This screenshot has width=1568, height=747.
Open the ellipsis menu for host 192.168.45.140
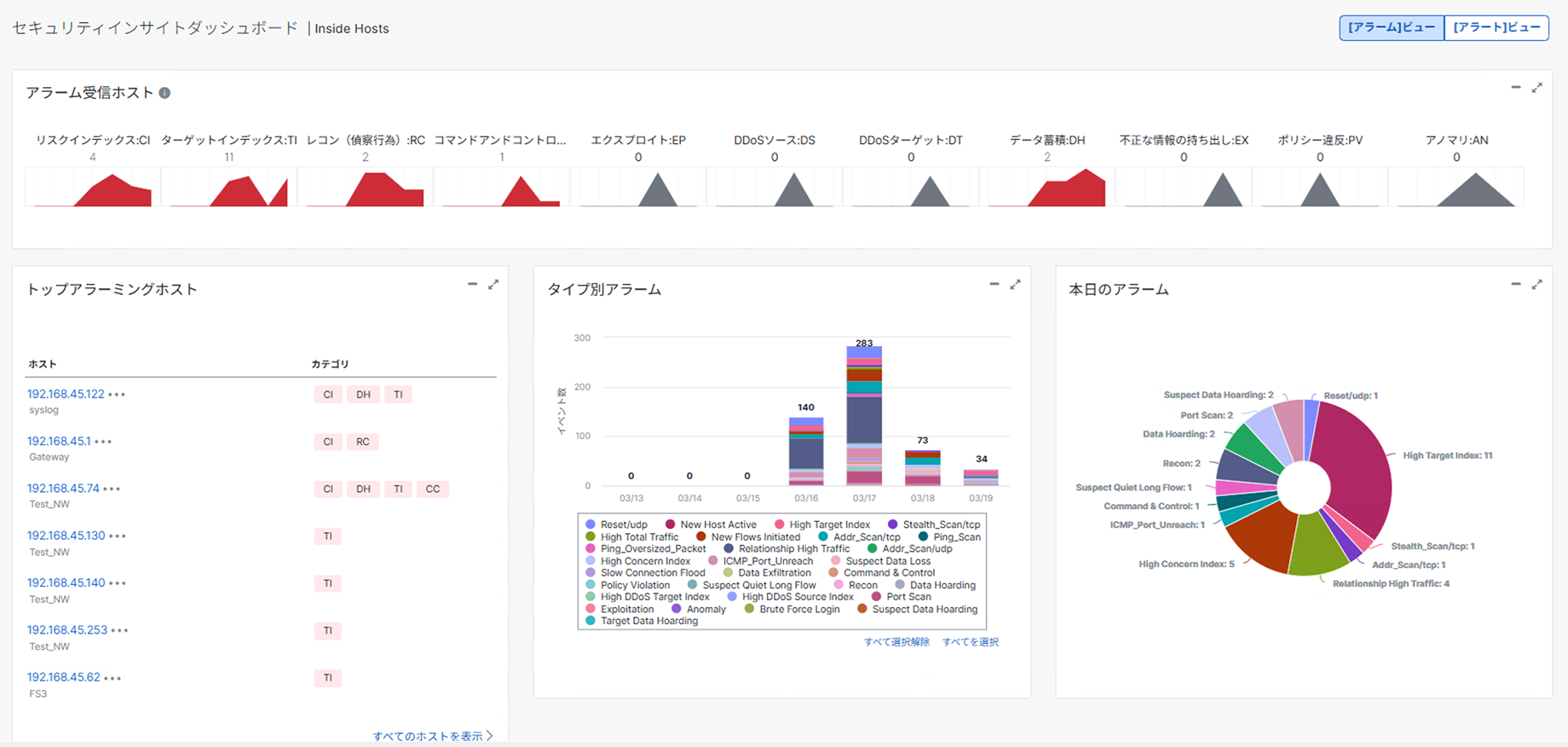(x=118, y=583)
